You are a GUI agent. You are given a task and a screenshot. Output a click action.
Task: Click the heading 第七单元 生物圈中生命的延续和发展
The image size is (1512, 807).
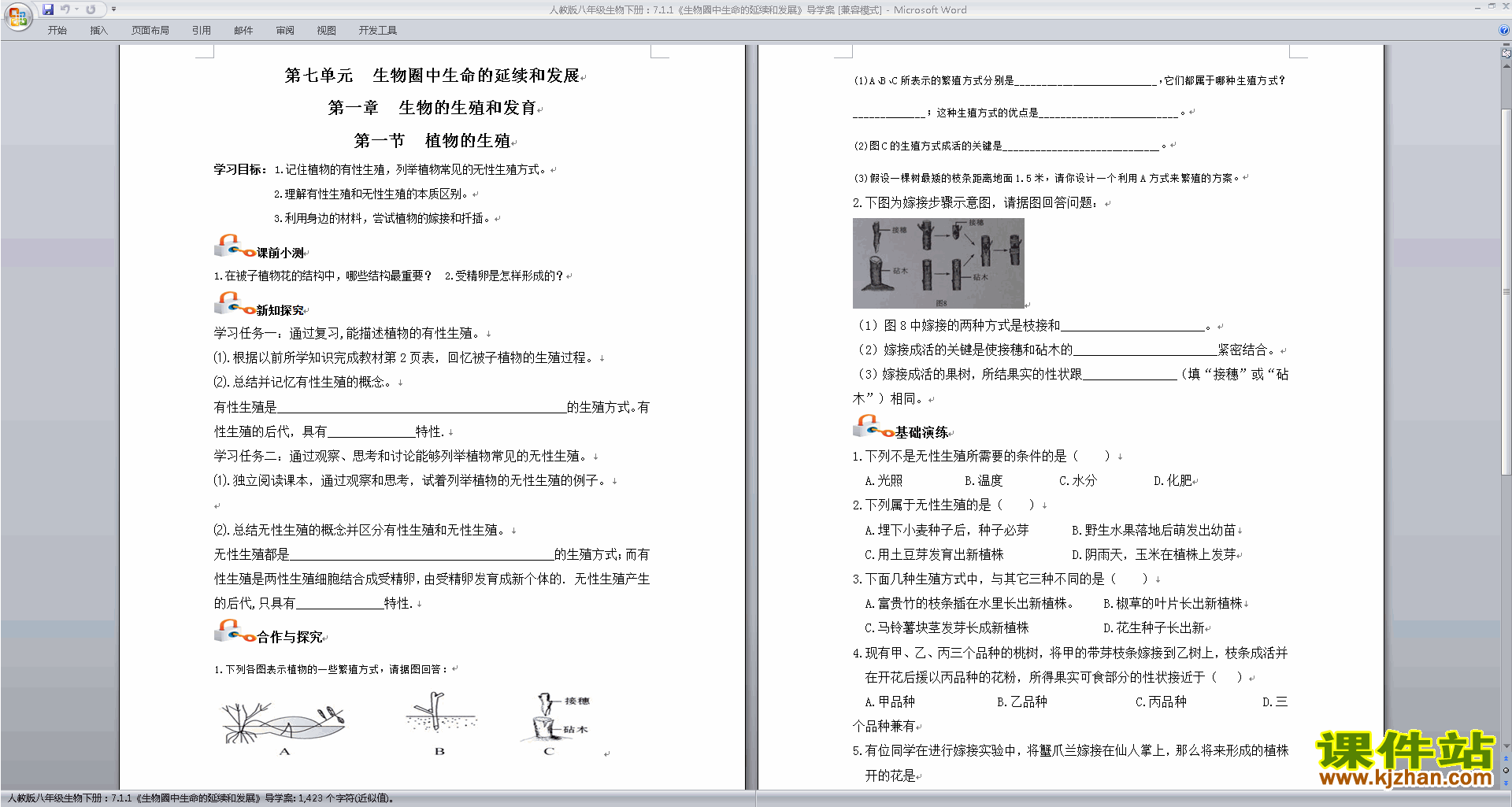pyautogui.click(x=432, y=76)
